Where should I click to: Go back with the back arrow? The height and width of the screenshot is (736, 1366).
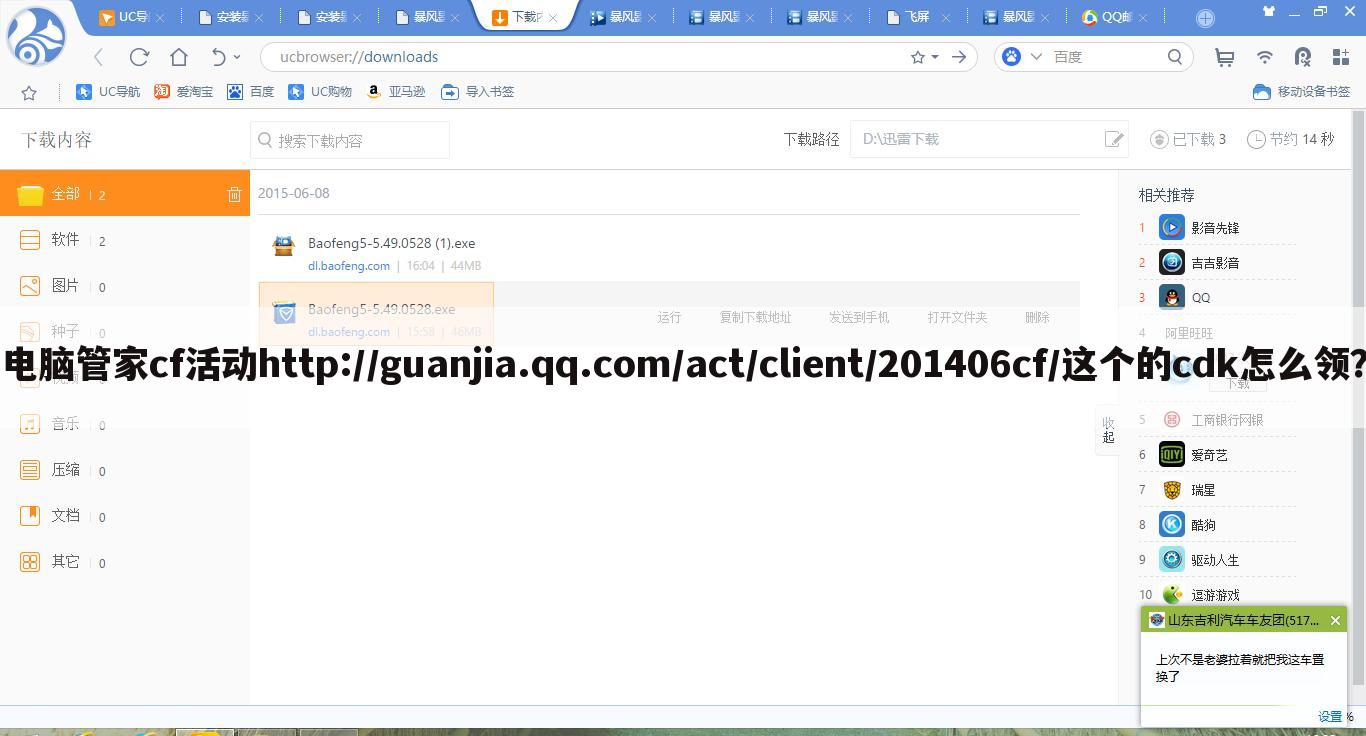(x=99, y=57)
